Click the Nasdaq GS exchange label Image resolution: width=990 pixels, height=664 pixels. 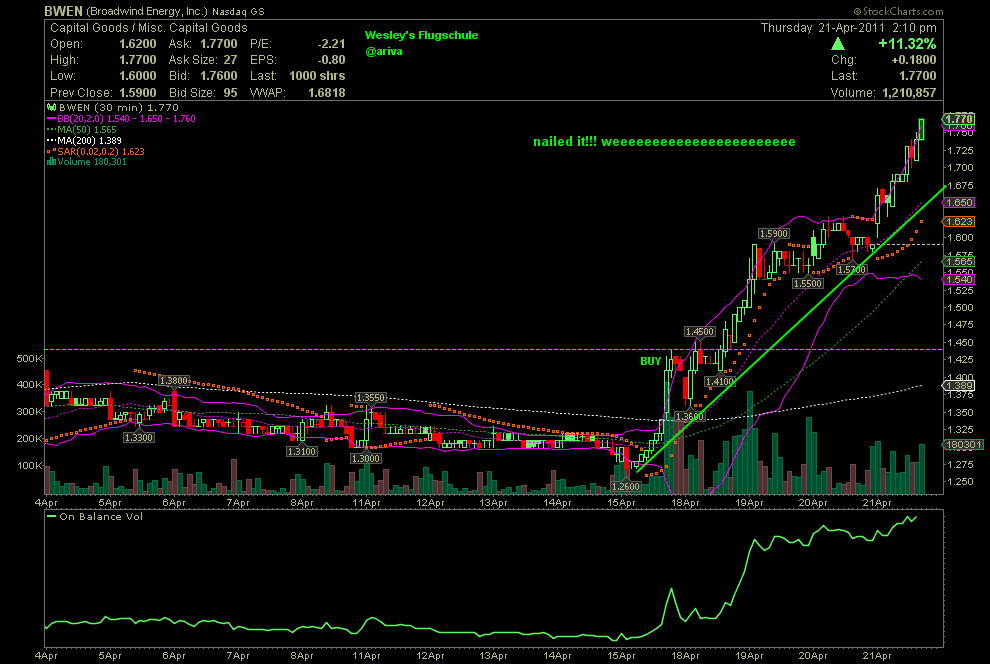pyautogui.click(x=238, y=11)
